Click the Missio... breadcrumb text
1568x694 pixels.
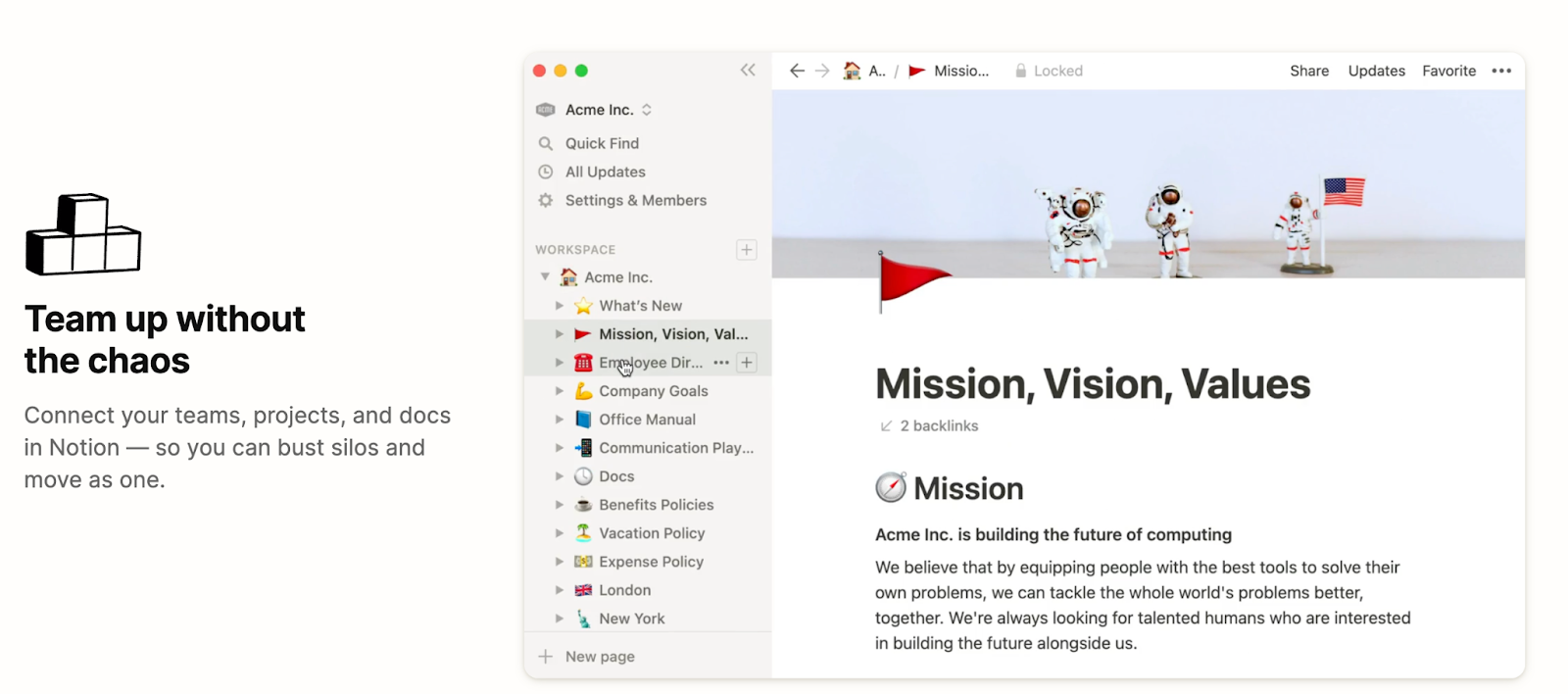coord(961,71)
